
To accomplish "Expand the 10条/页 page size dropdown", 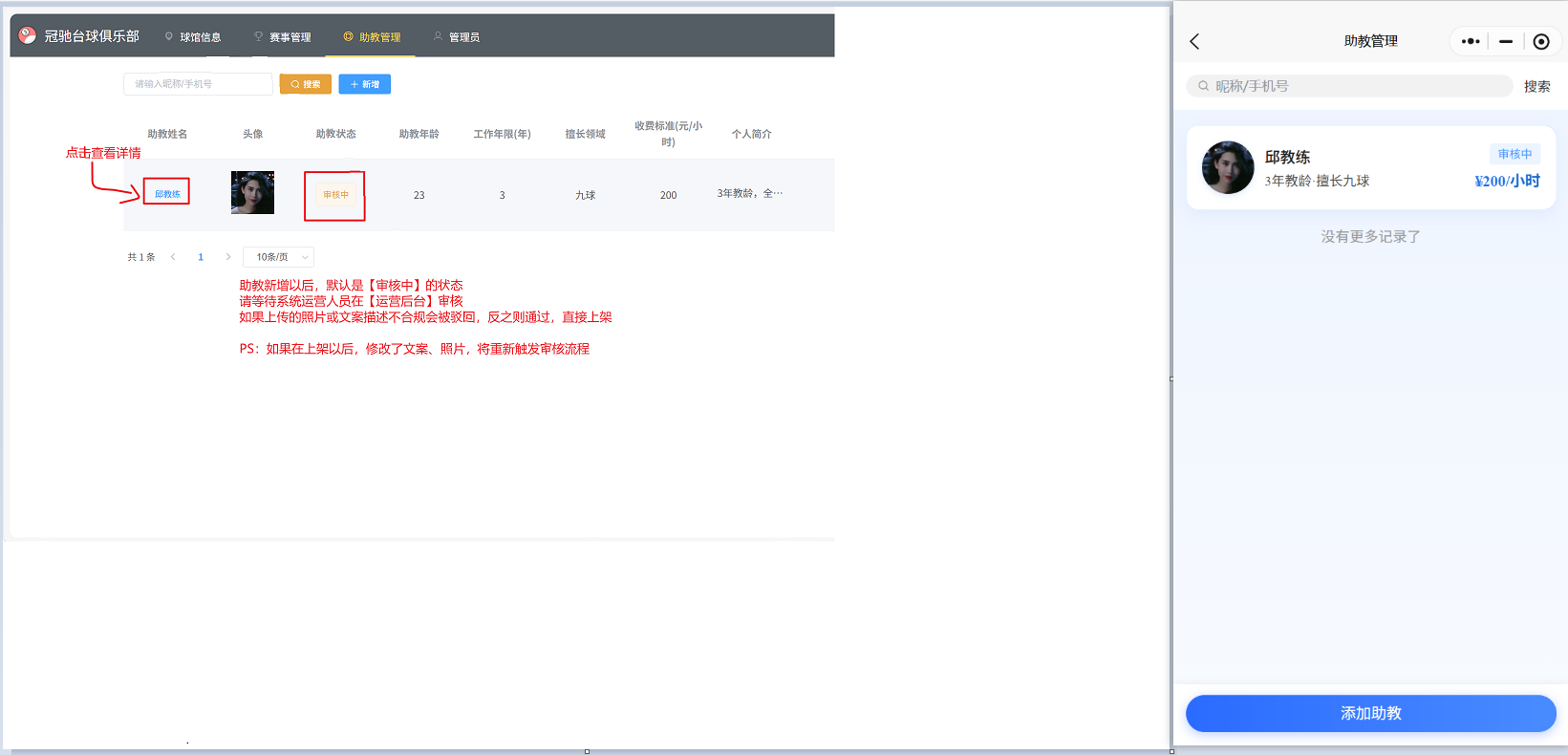I will click(278, 257).
